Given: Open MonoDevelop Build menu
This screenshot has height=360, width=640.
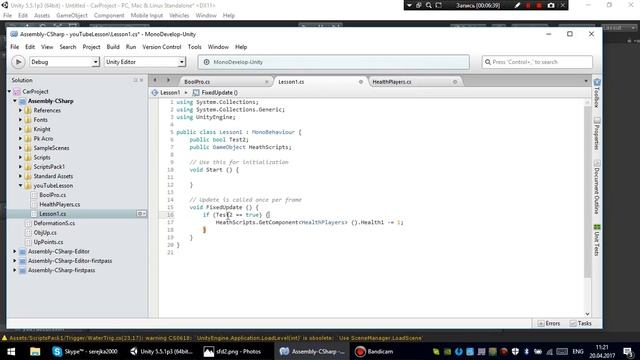Looking at the screenshot, I should pyautogui.click(x=113, y=47).
